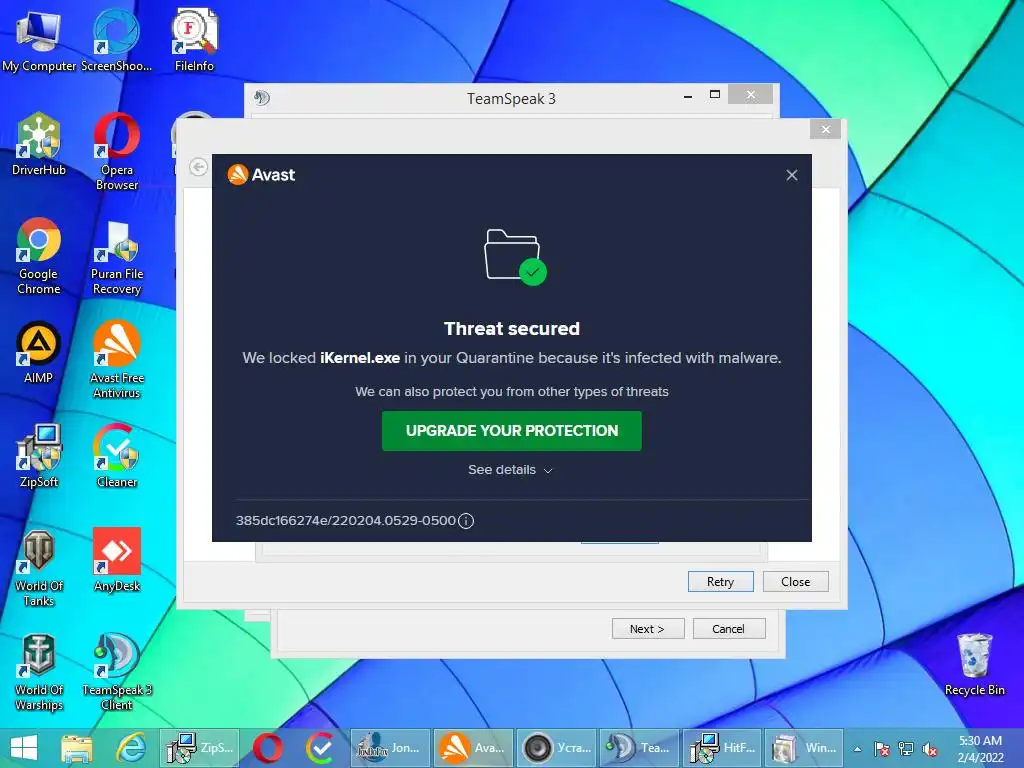The height and width of the screenshot is (768, 1024).
Task: Switch to the Tea... taskbar item
Action: click(639, 748)
